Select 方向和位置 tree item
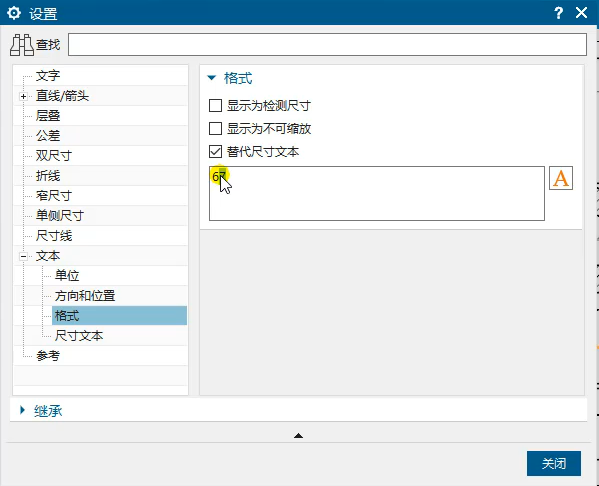The height and width of the screenshot is (486, 599). coord(85,296)
